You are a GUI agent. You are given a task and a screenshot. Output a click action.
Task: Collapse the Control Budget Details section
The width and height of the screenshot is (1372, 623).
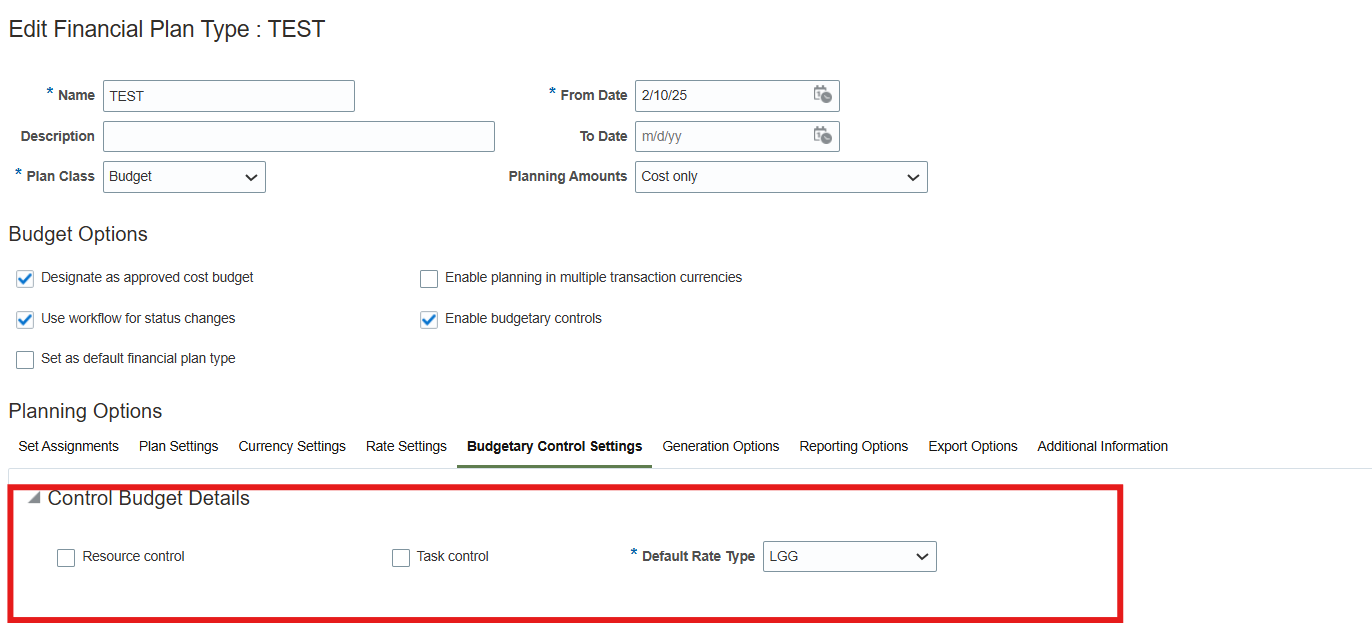(x=33, y=496)
